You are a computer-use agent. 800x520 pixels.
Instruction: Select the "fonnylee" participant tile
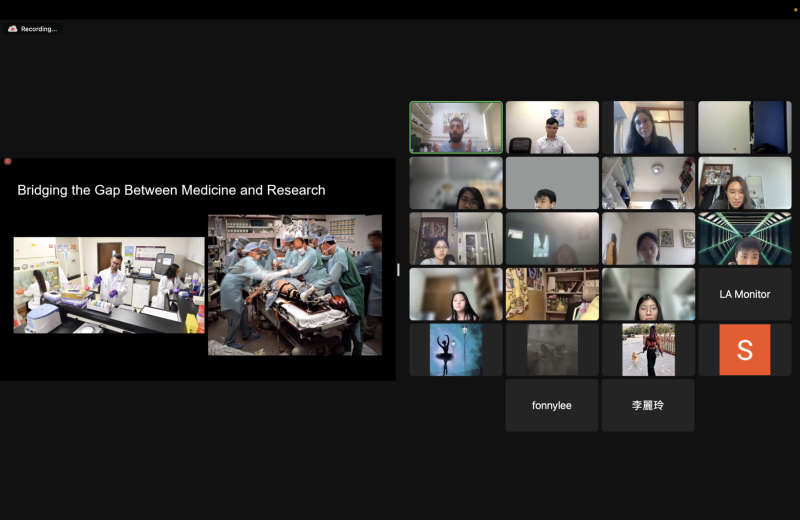(552, 405)
